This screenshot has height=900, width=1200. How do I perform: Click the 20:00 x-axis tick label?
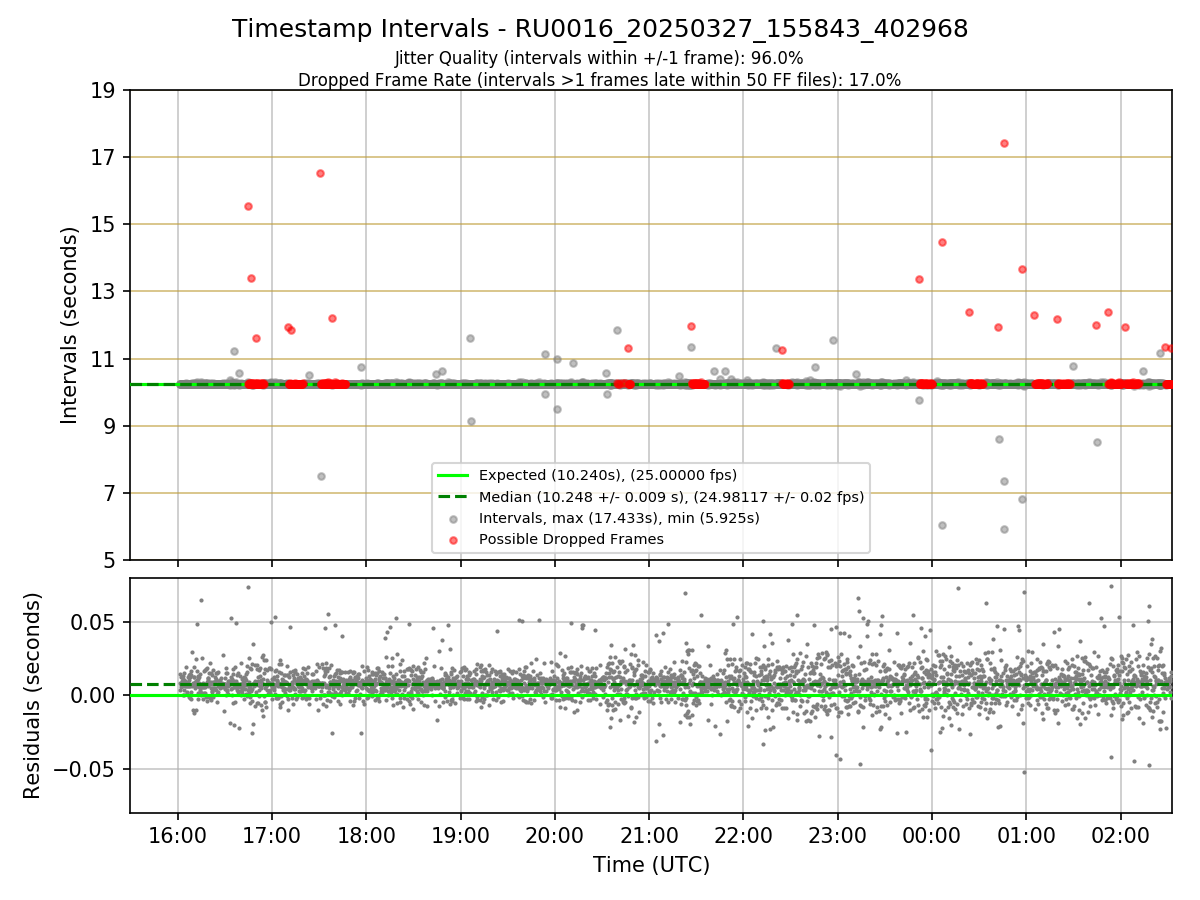coord(555,835)
